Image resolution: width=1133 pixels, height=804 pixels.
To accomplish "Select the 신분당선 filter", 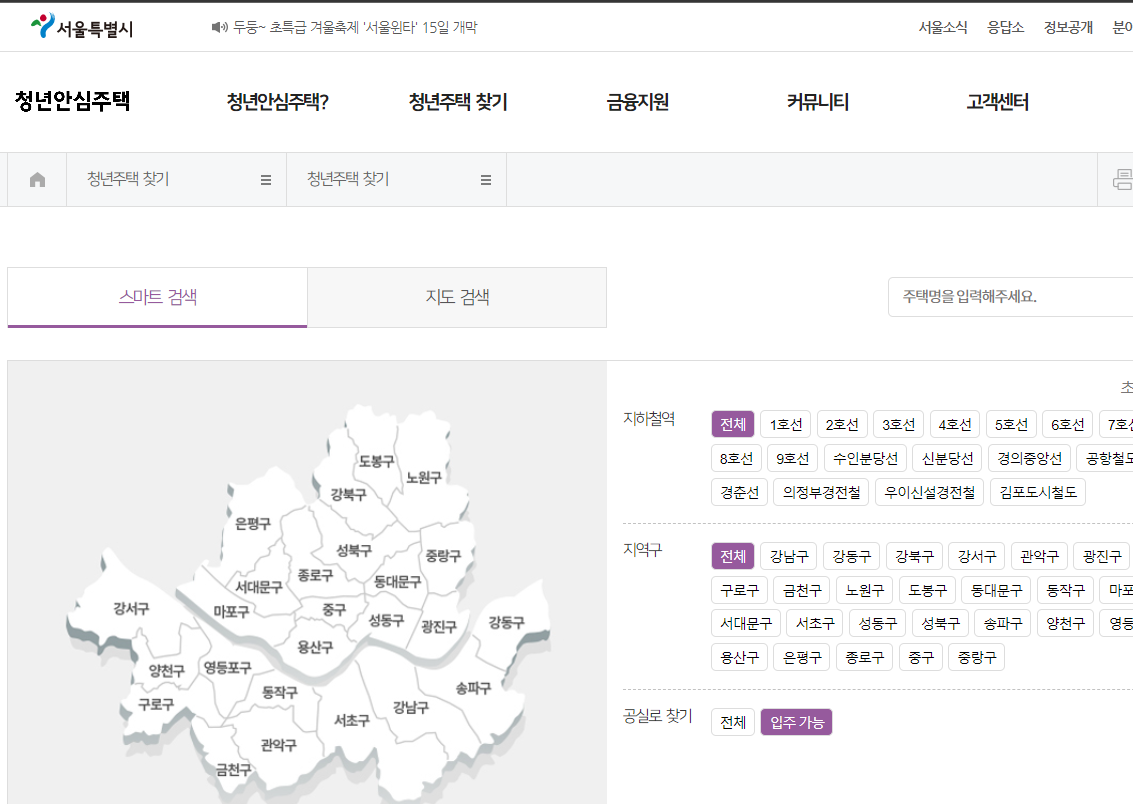I will [x=947, y=458].
